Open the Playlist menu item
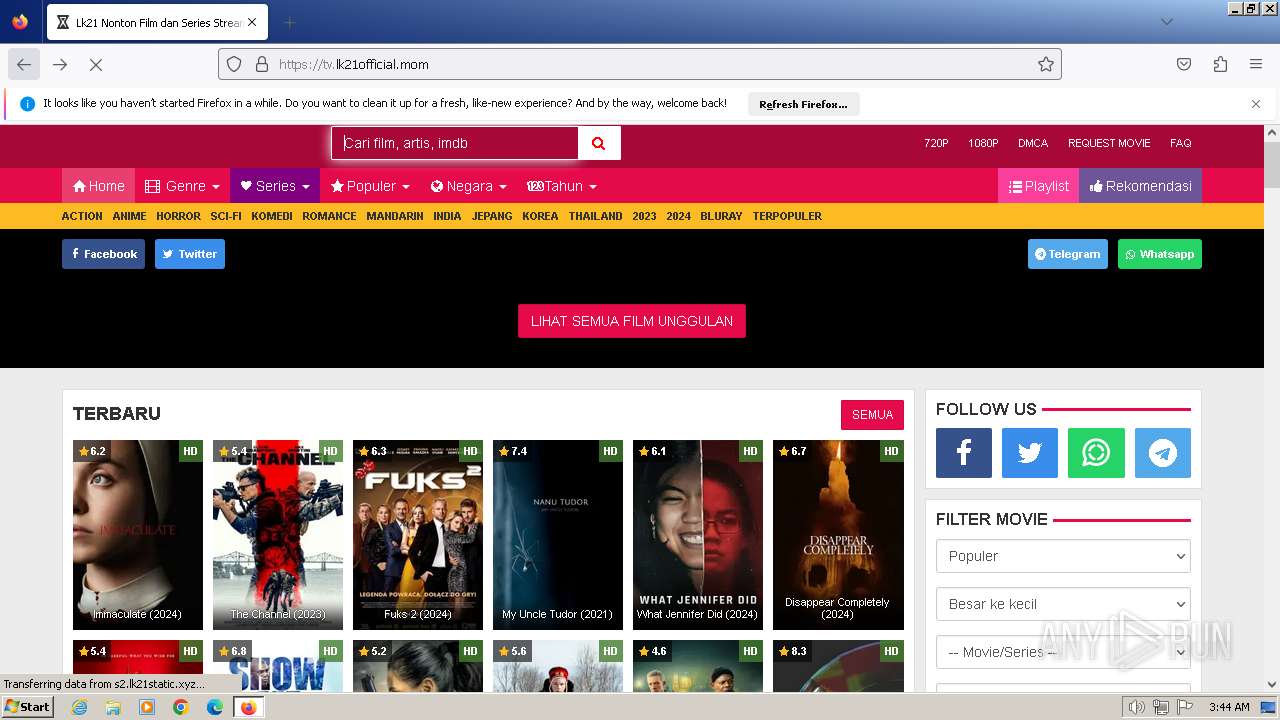The height and width of the screenshot is (720, 1280). click(x=1038, y=186)
